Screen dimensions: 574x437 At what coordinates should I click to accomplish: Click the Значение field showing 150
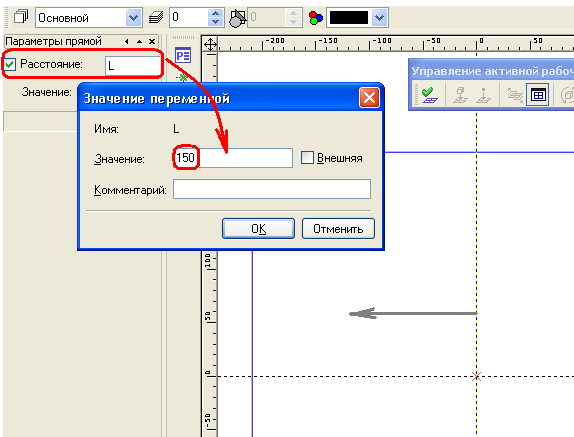233,158
